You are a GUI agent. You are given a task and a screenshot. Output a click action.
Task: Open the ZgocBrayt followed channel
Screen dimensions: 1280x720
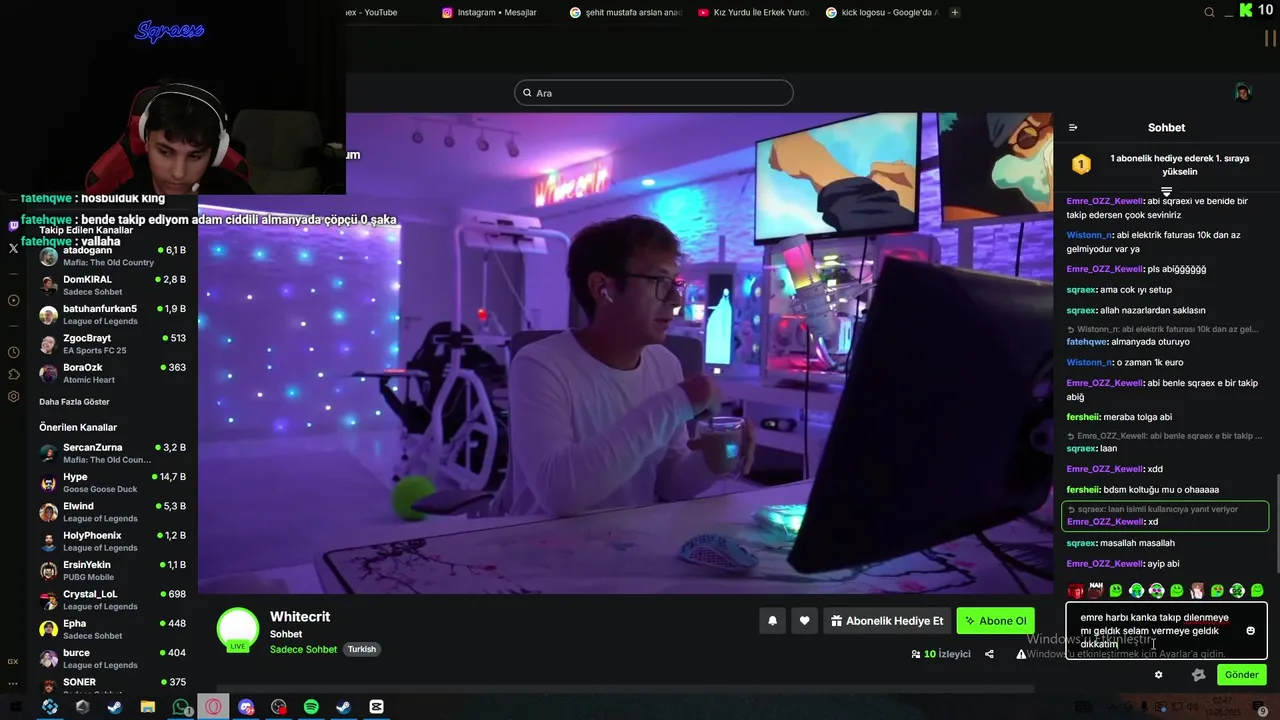pos(112,344)
